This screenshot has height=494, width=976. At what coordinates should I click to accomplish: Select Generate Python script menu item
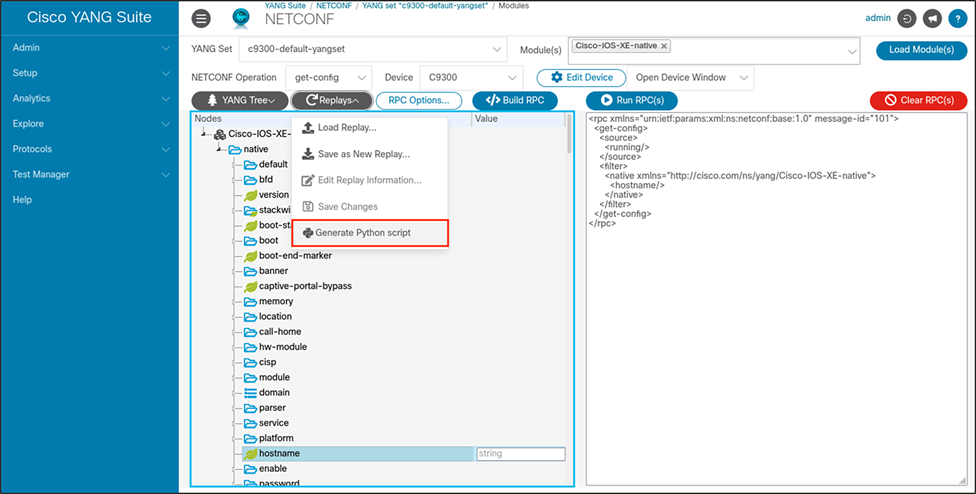pos(370,233)
